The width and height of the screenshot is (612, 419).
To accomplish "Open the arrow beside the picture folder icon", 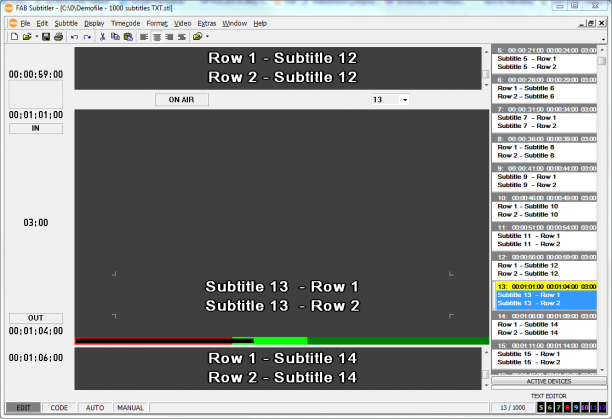I will click(207, 37).
